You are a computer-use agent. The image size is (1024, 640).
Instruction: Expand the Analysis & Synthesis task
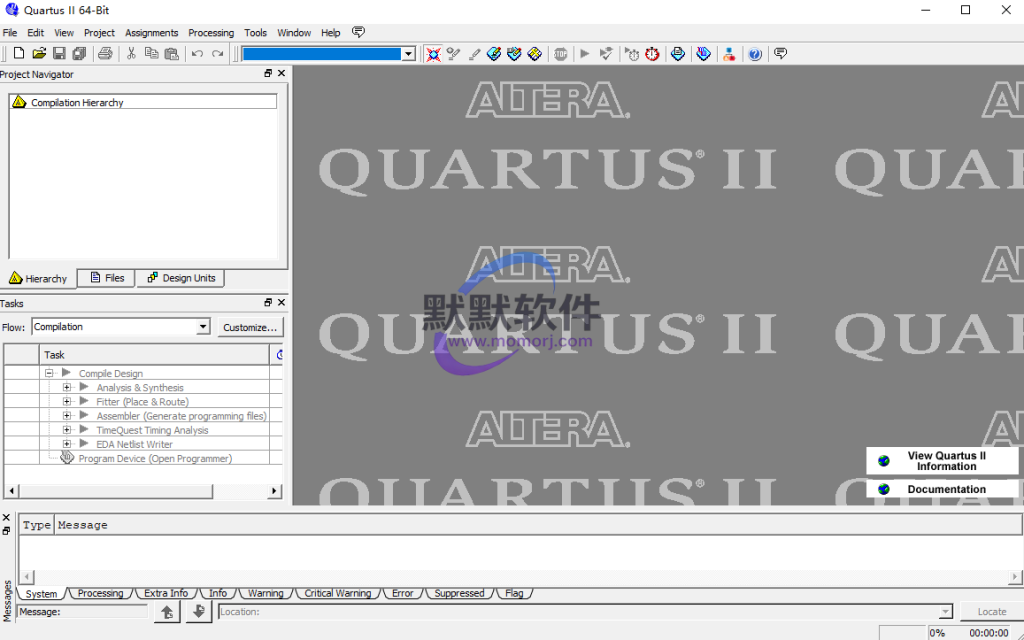(67, 387)
